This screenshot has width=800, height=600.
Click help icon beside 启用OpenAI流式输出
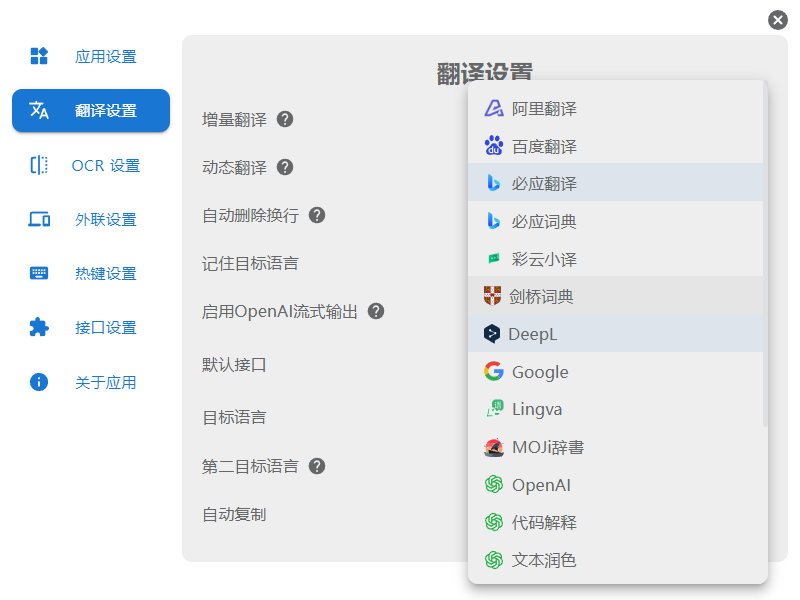(x=376, y=311)
